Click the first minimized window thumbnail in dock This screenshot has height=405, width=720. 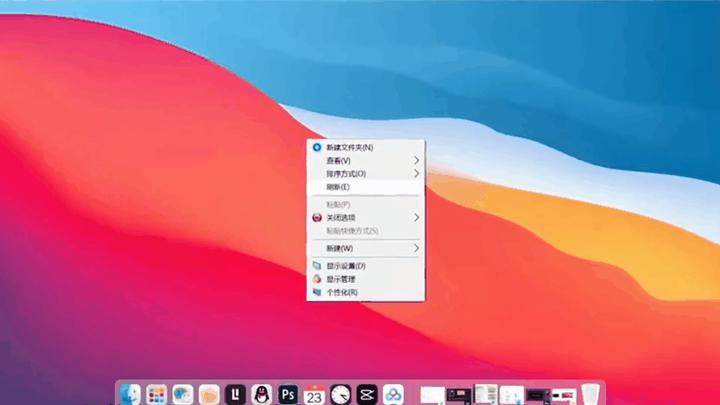[432, 394]
